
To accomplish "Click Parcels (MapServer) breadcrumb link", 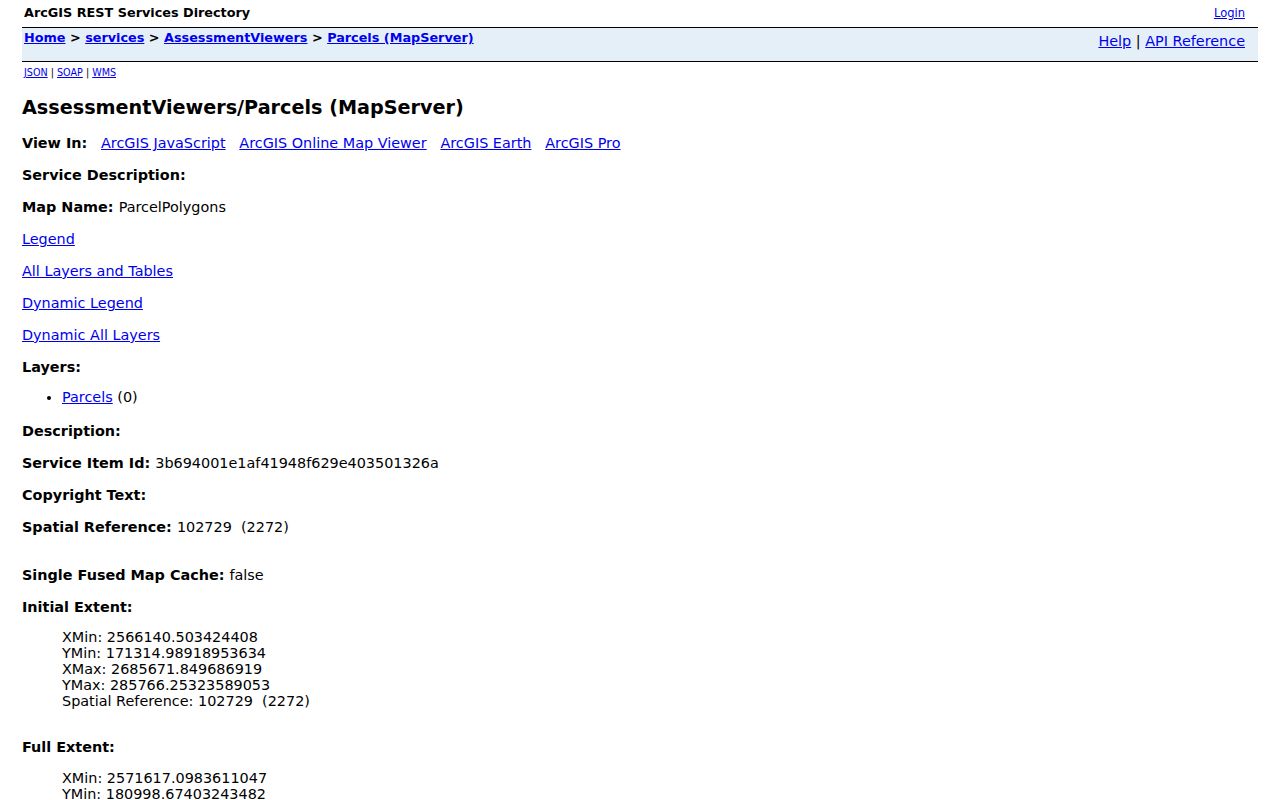I will (x=400, y=38).
